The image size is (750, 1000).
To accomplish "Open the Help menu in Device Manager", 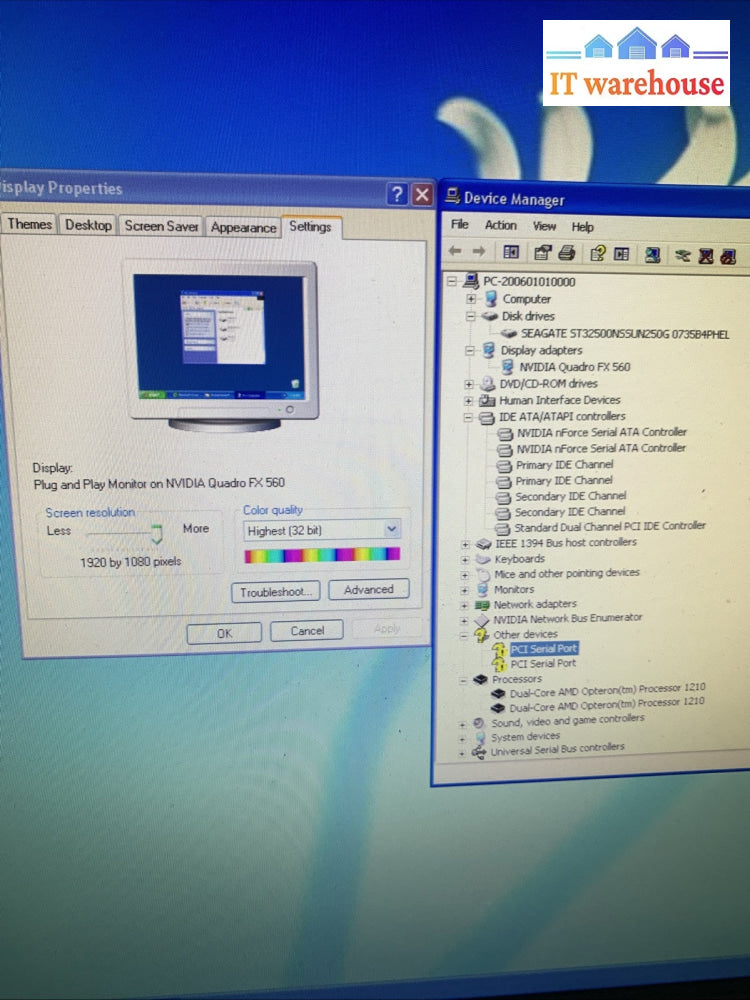I will [582, 227].
